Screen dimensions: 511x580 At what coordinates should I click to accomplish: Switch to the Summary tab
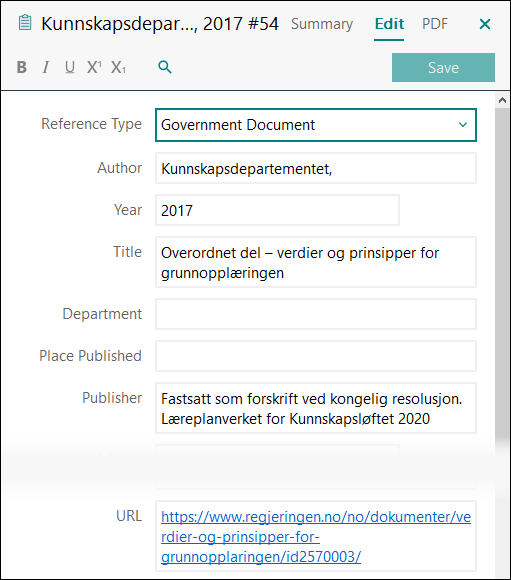(x=322, y=24)
